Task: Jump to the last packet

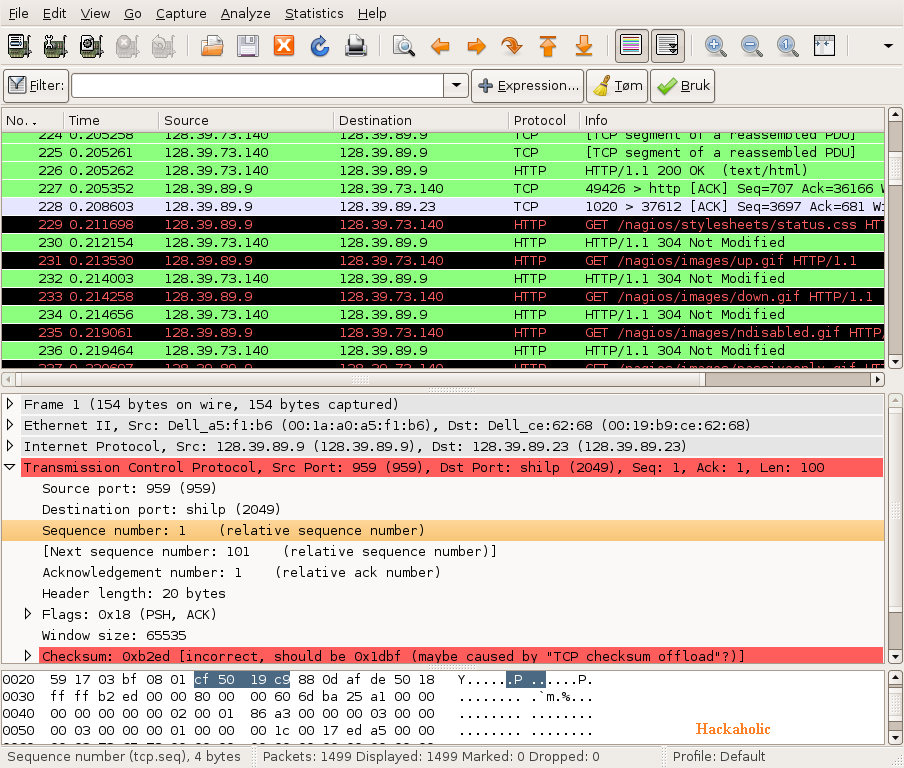Action: 584,46
